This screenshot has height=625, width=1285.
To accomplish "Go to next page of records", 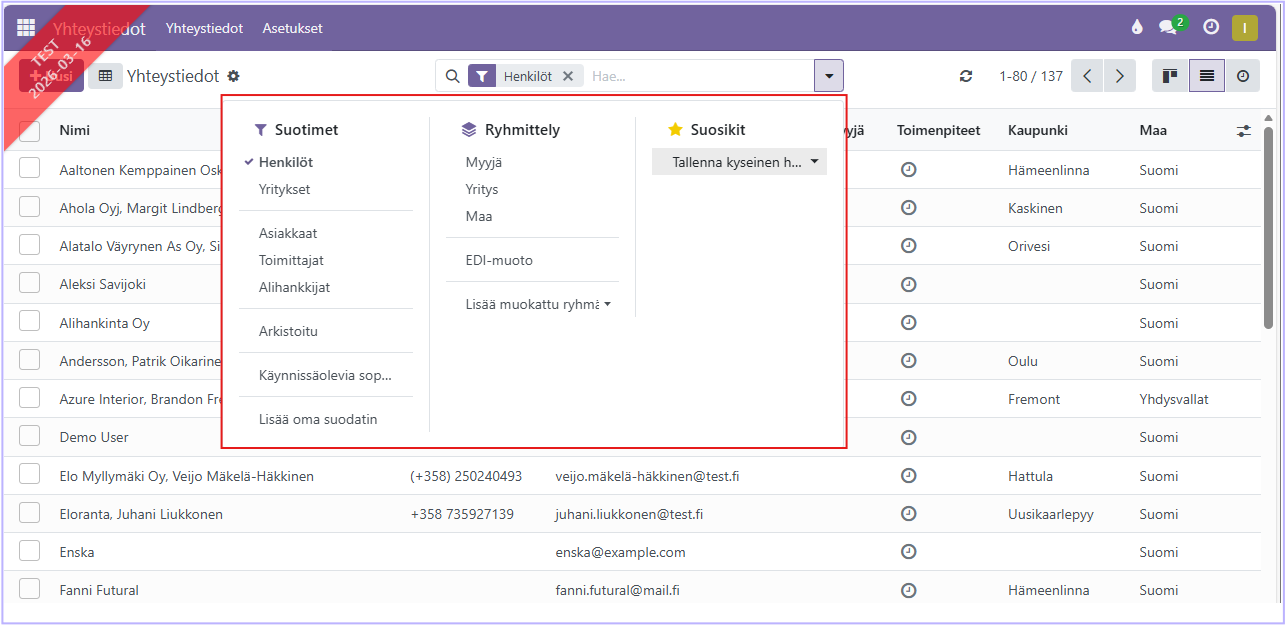I will 1120,76.
